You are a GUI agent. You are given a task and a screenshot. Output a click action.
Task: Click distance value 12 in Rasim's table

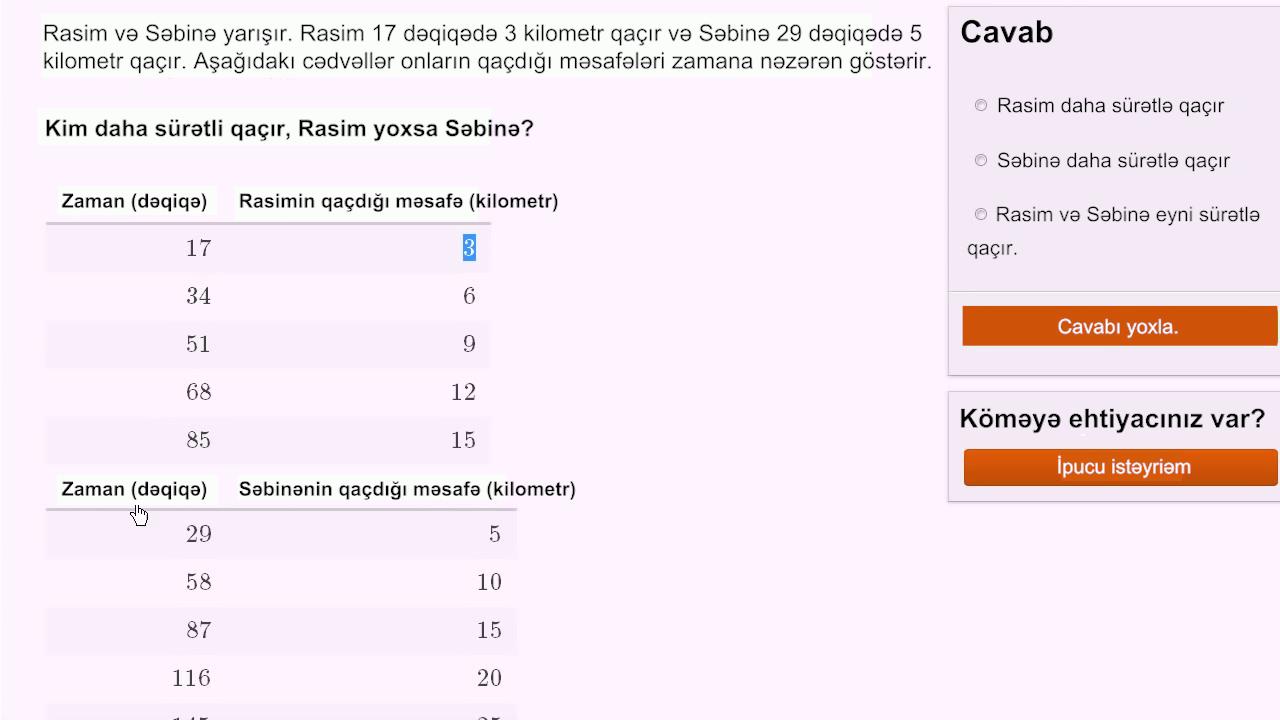tap(463, 392)
